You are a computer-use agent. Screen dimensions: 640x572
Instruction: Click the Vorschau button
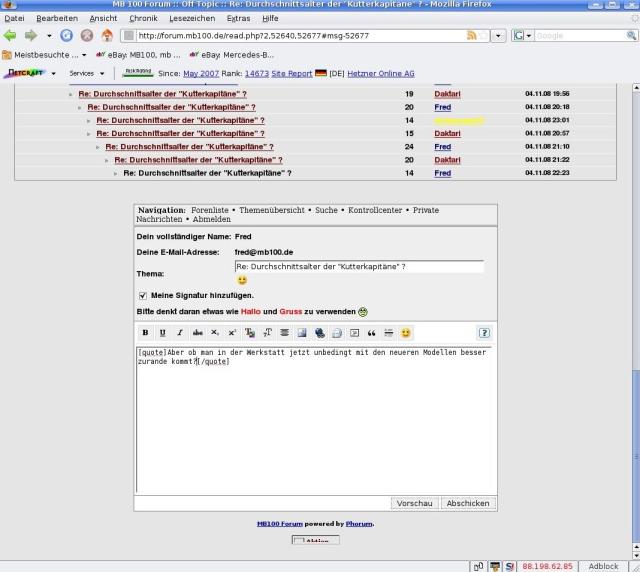click(x=414, y=503)
